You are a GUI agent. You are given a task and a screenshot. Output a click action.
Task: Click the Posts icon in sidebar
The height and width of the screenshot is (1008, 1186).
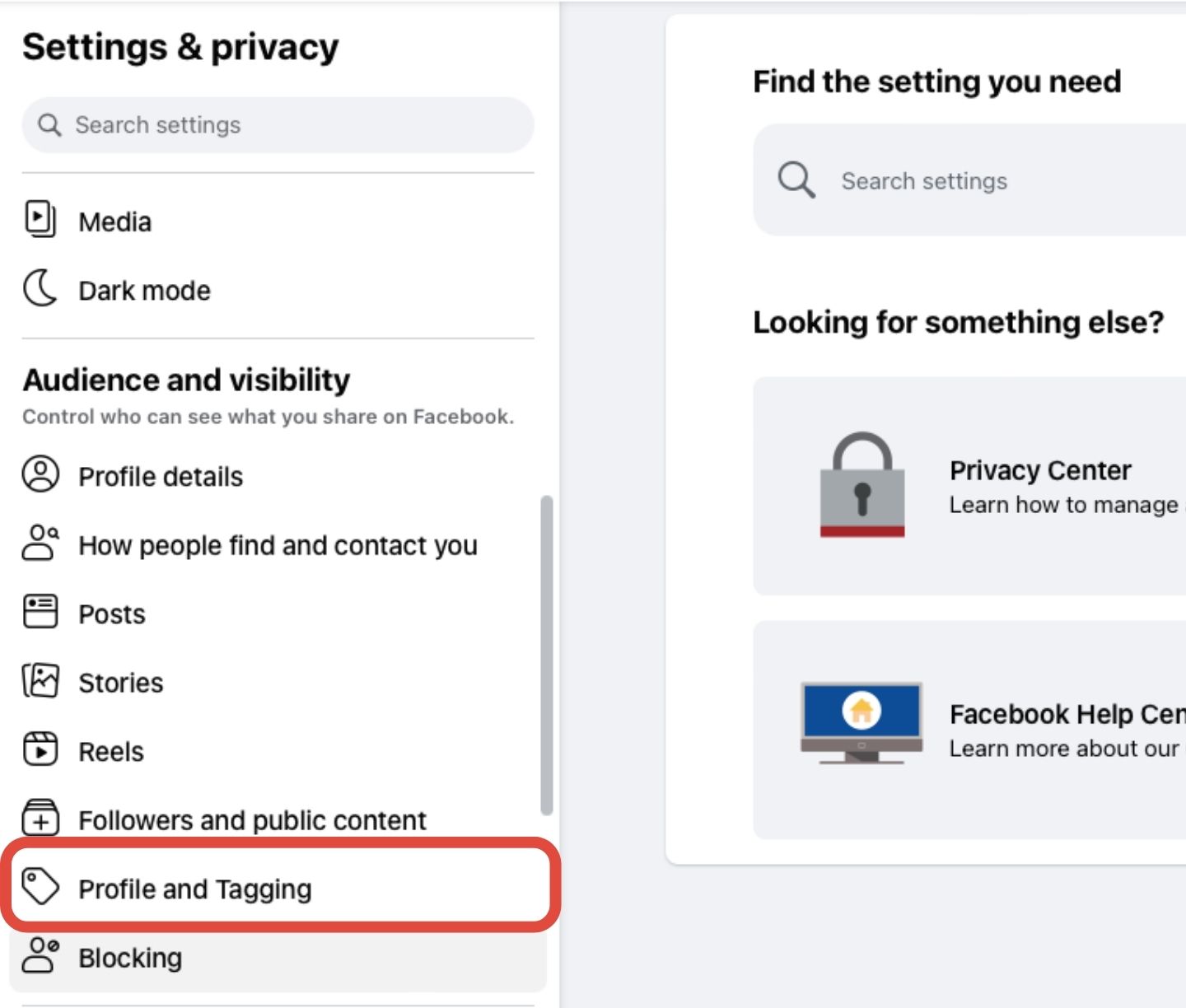coord(40,613)
